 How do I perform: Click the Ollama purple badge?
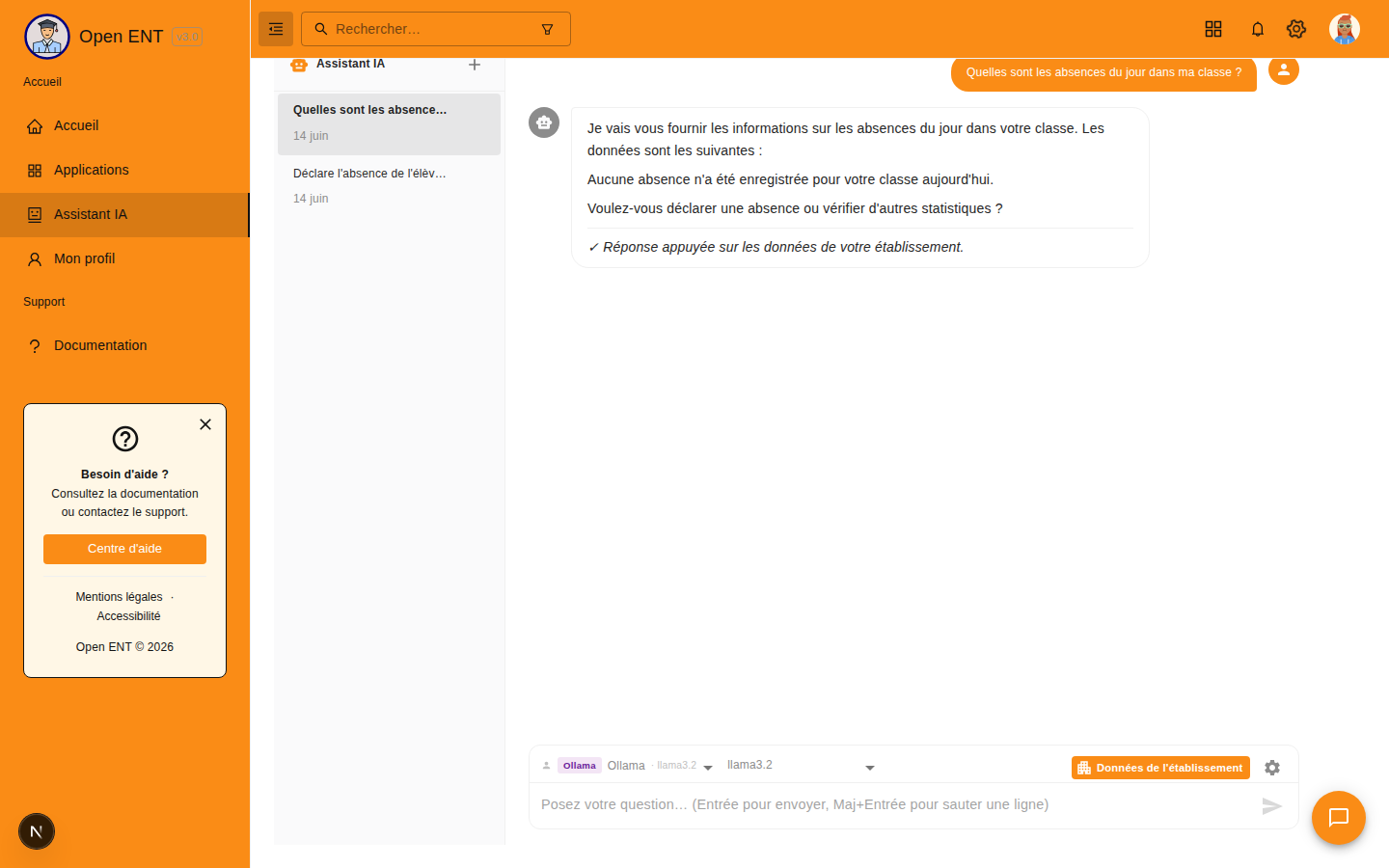tap(580, 766)
